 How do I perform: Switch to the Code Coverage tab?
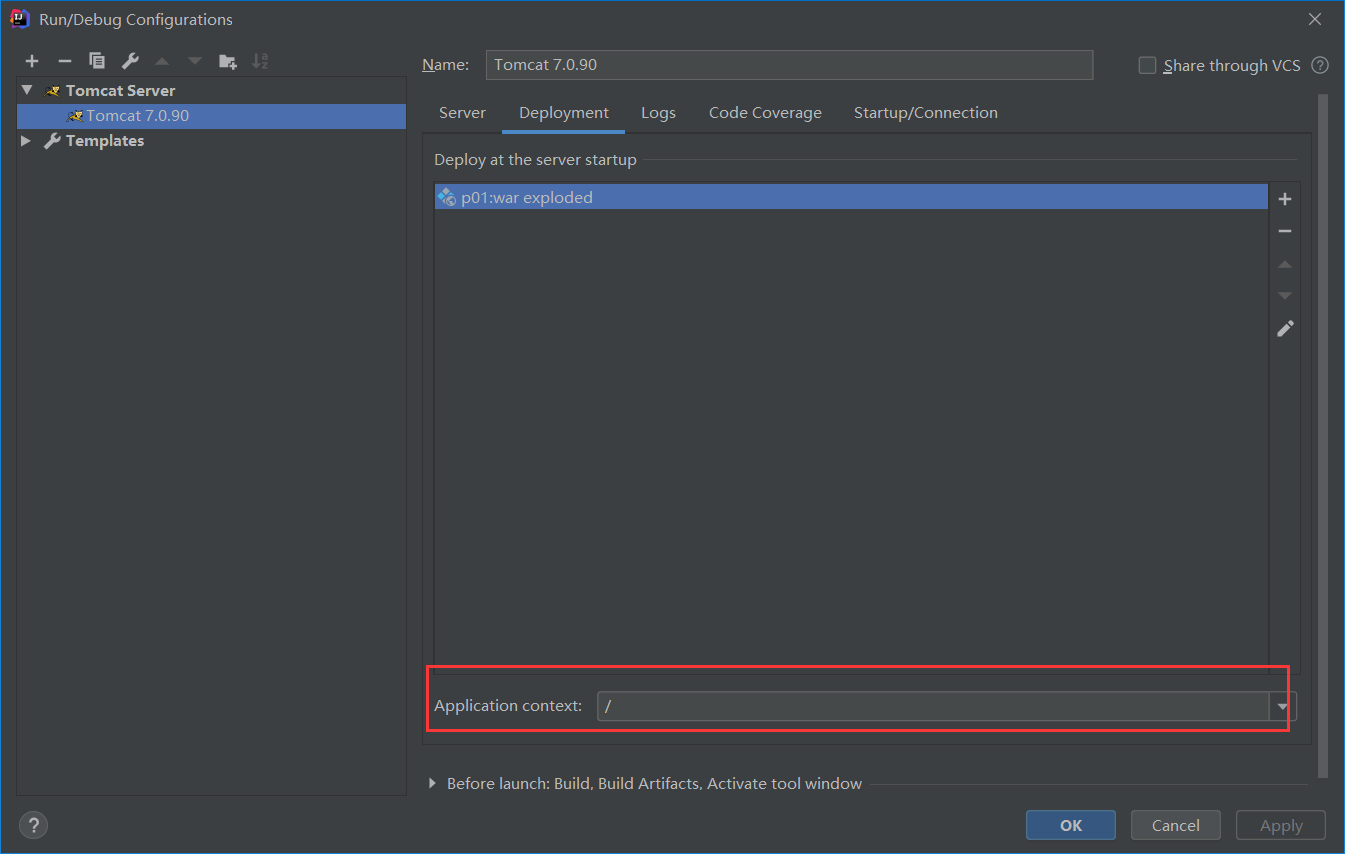(765, 113)
